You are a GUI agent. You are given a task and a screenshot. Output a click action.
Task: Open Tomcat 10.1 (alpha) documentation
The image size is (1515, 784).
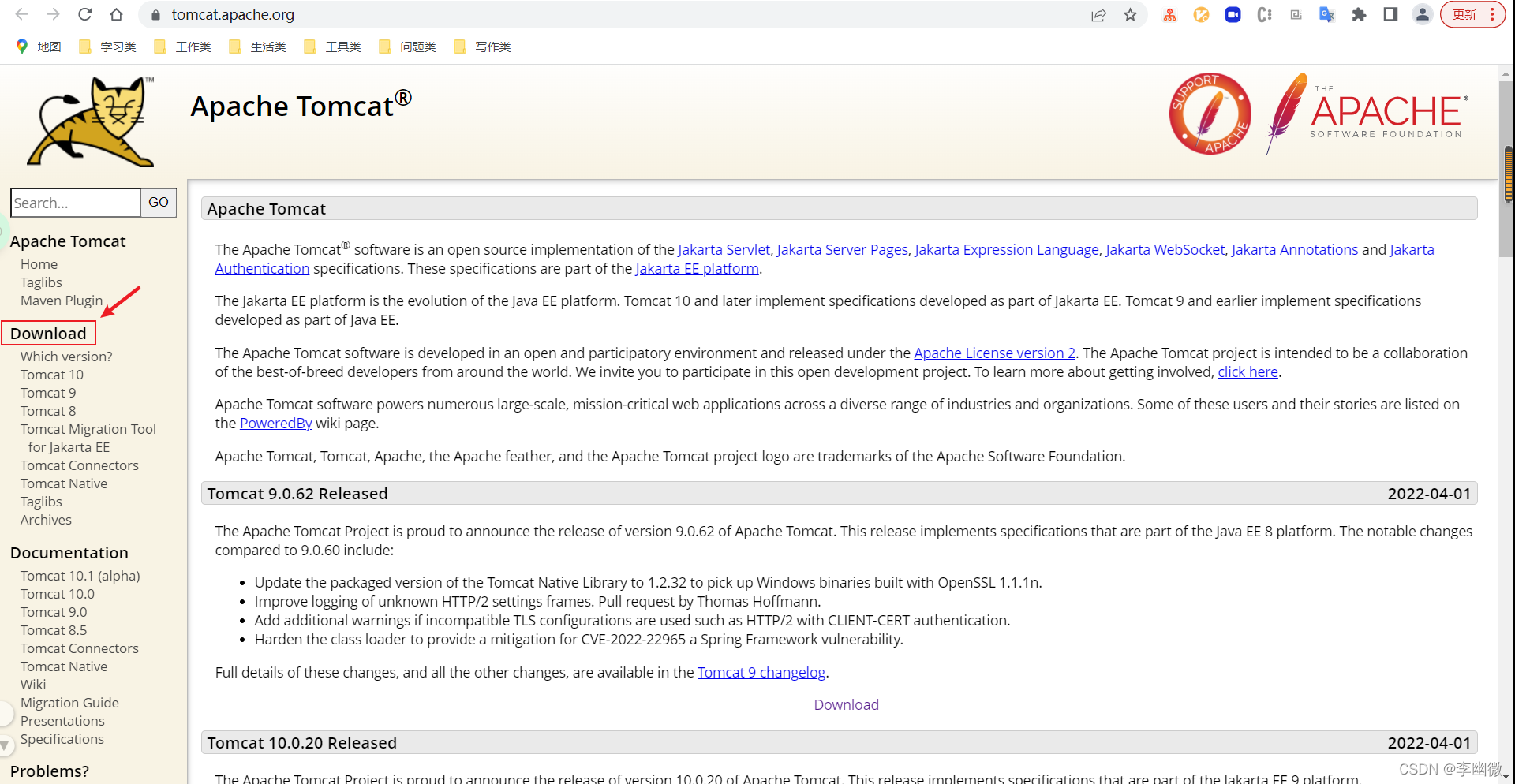[x=80, y=576]
